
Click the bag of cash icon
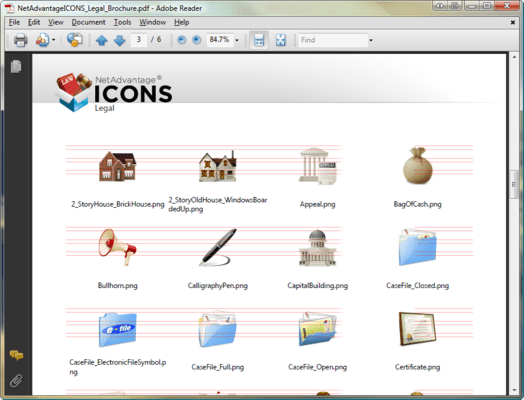[x=418, y=166]
